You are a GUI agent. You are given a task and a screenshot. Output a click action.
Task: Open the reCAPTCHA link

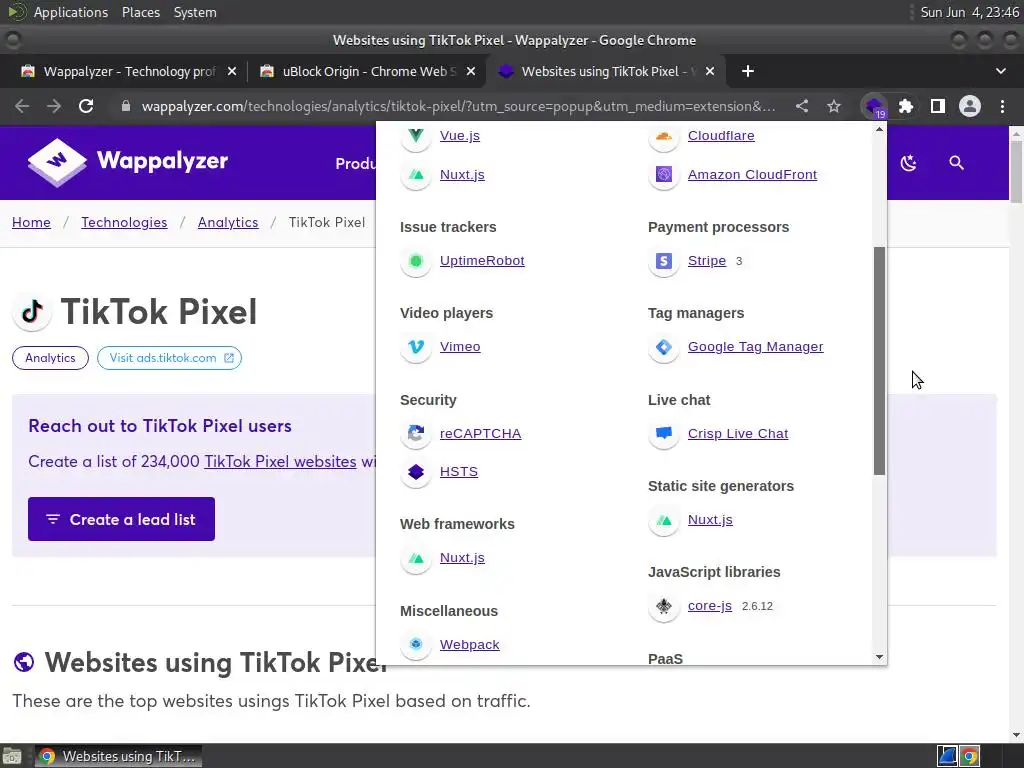pyautogui.click(x=480, y=434)
